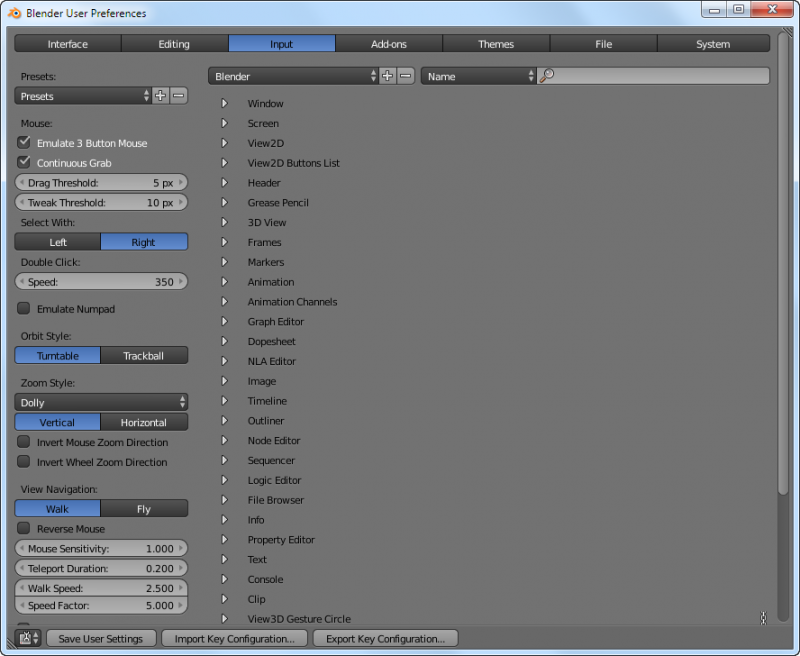Switch to the Interface tab

(x=68, y=44)
